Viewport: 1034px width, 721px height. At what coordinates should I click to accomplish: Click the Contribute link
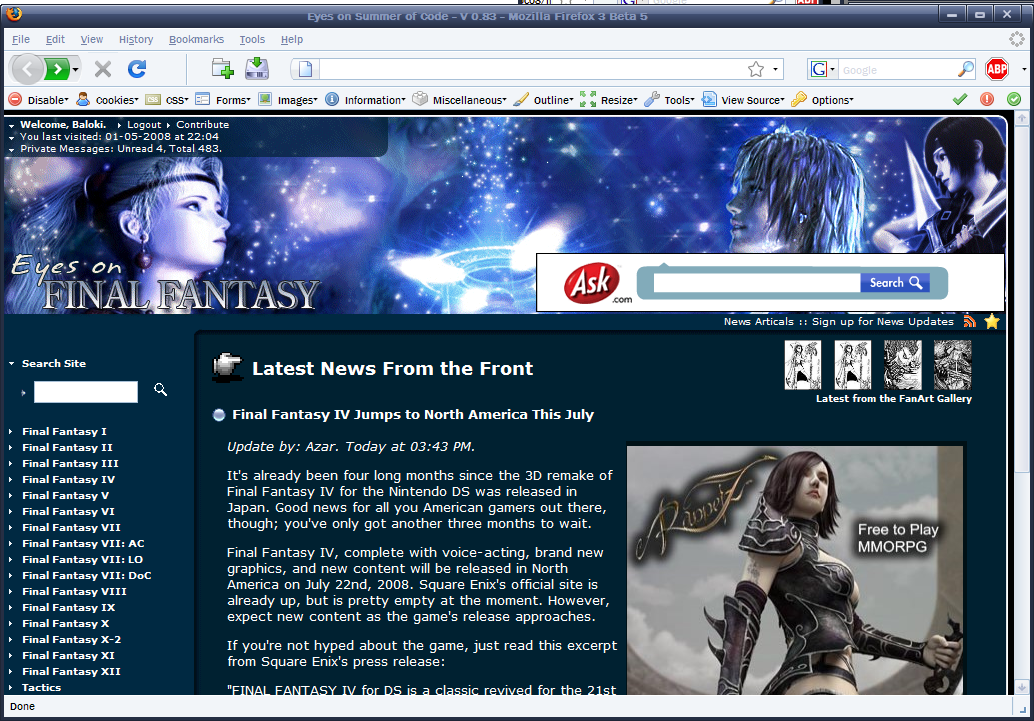[202, 125]
